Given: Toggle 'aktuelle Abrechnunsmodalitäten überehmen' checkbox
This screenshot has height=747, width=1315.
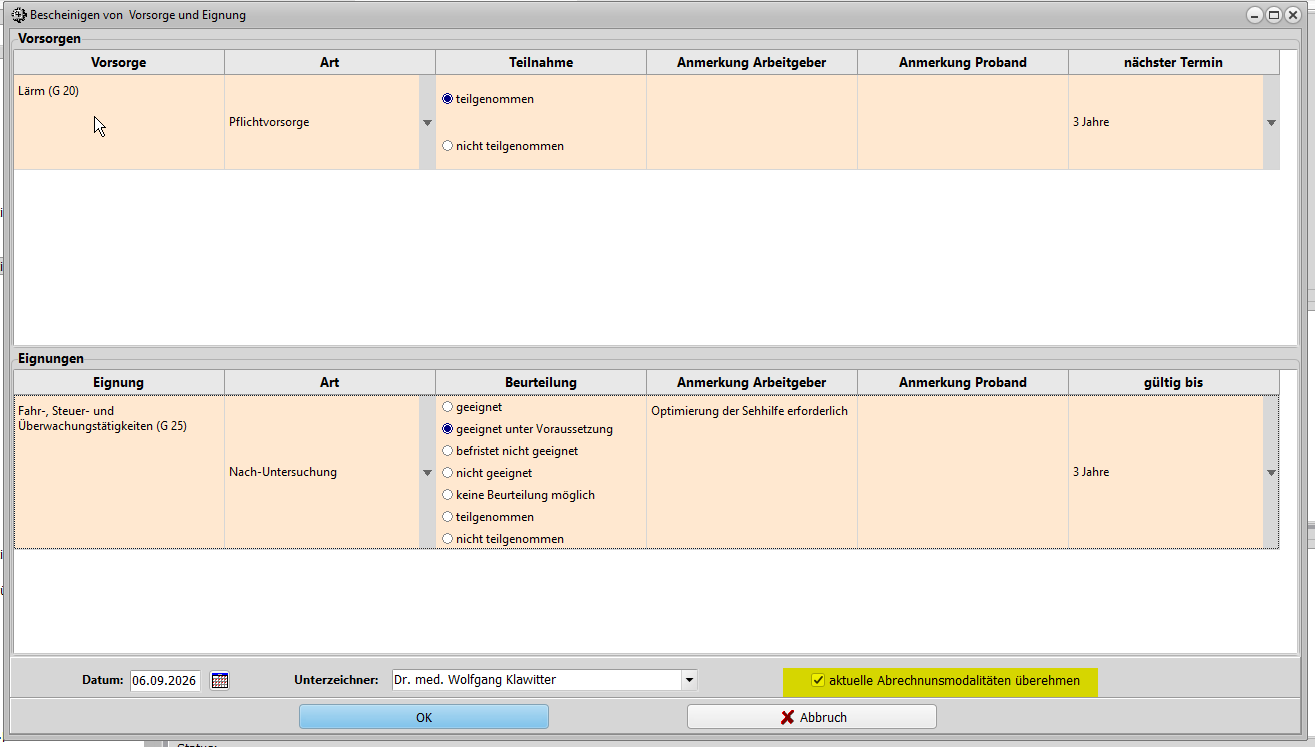Looking at the screenshot, I should point(818,681).
